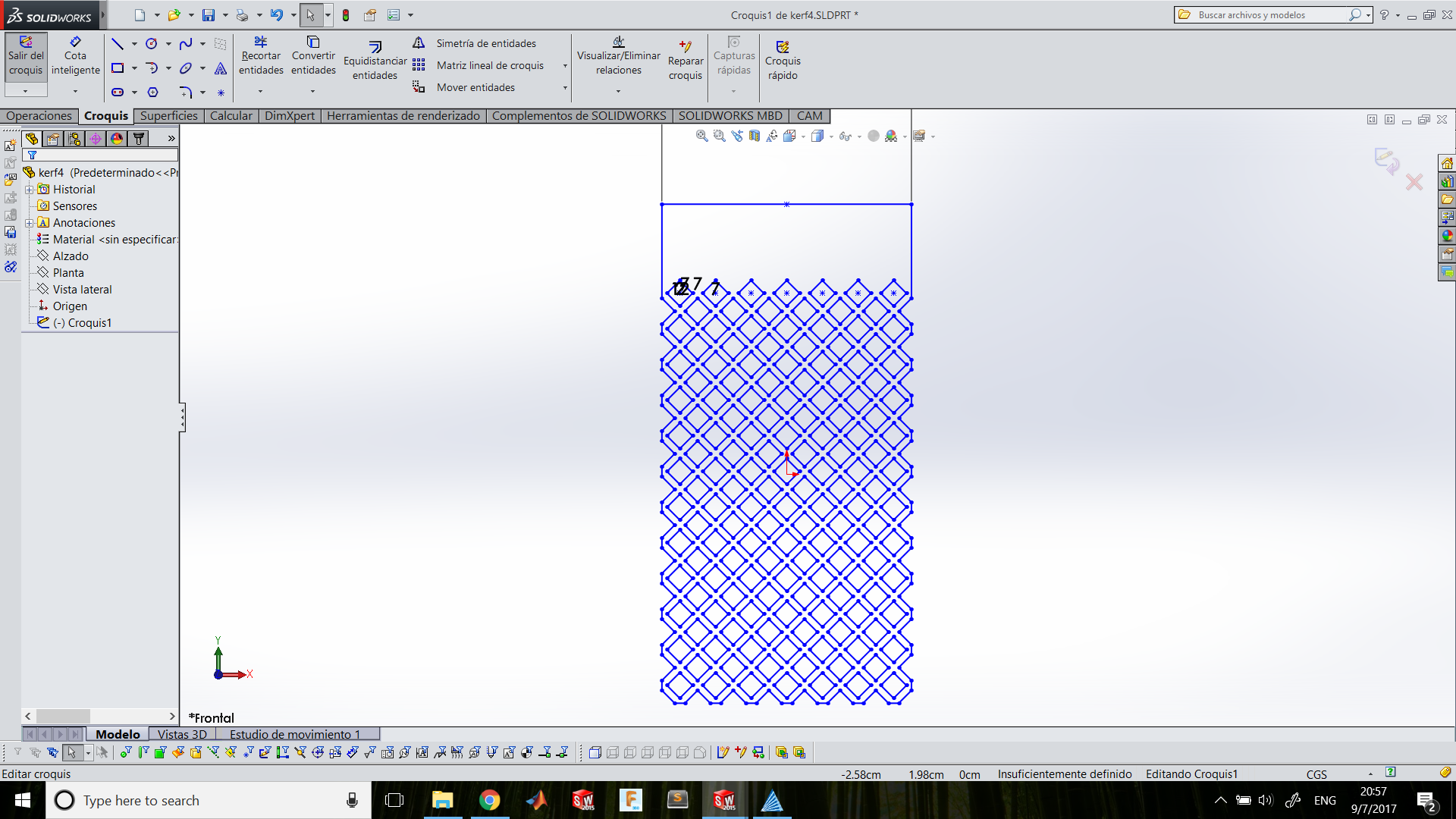
Task: Click the Undo icon
Action: [x=277, y=15]
